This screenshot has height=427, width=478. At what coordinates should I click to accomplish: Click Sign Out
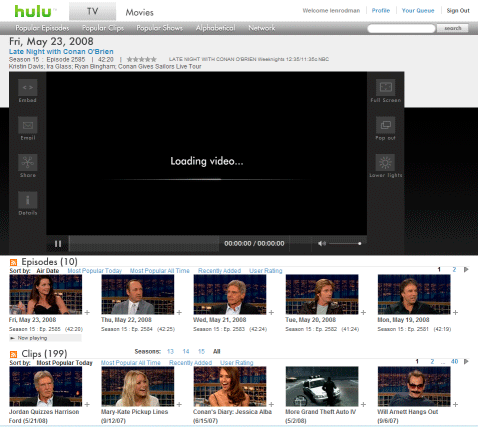(458, 11)
